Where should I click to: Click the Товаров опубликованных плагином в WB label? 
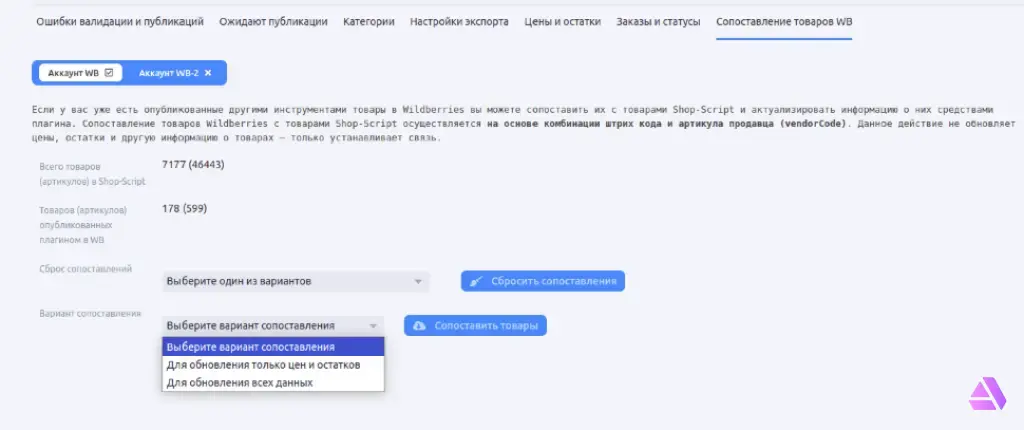click(83, 225)
